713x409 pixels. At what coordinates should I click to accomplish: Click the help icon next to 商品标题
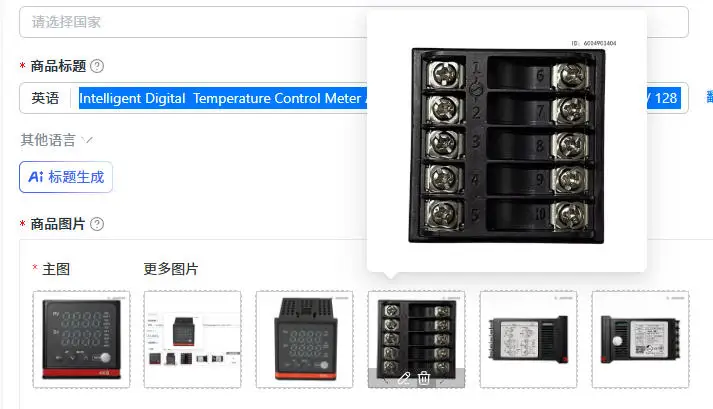pos(97,66)
